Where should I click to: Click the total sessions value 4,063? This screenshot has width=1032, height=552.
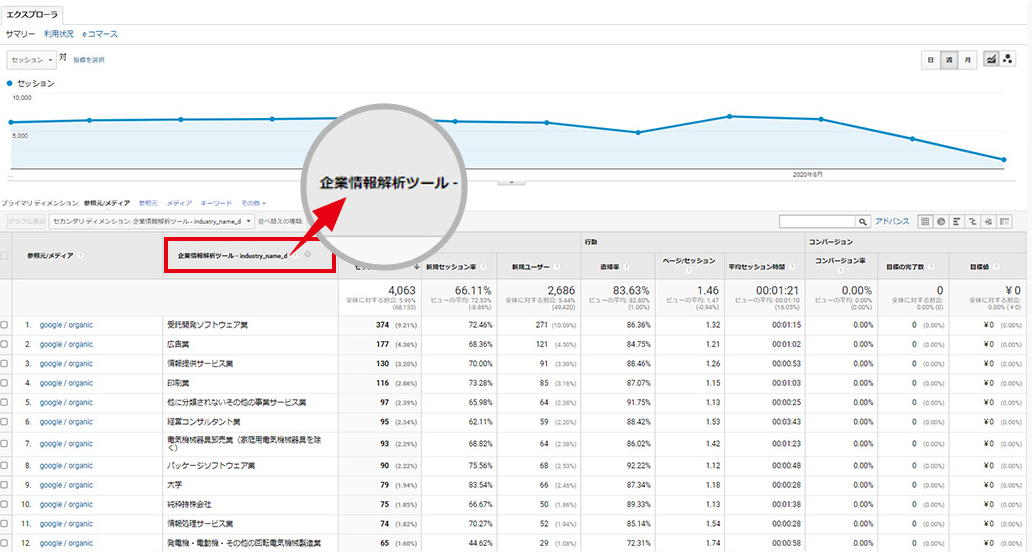click(x=401, y=290)
